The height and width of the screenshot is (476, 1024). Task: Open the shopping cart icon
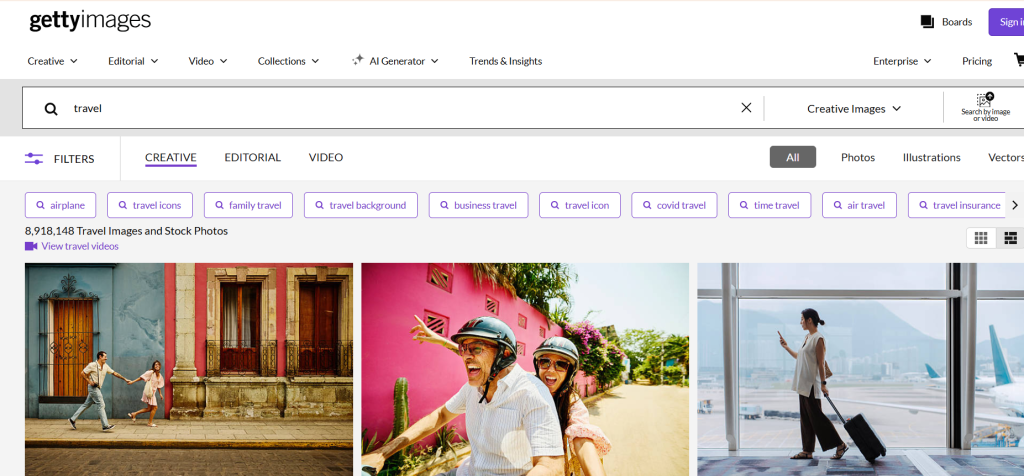point(1019,60)
